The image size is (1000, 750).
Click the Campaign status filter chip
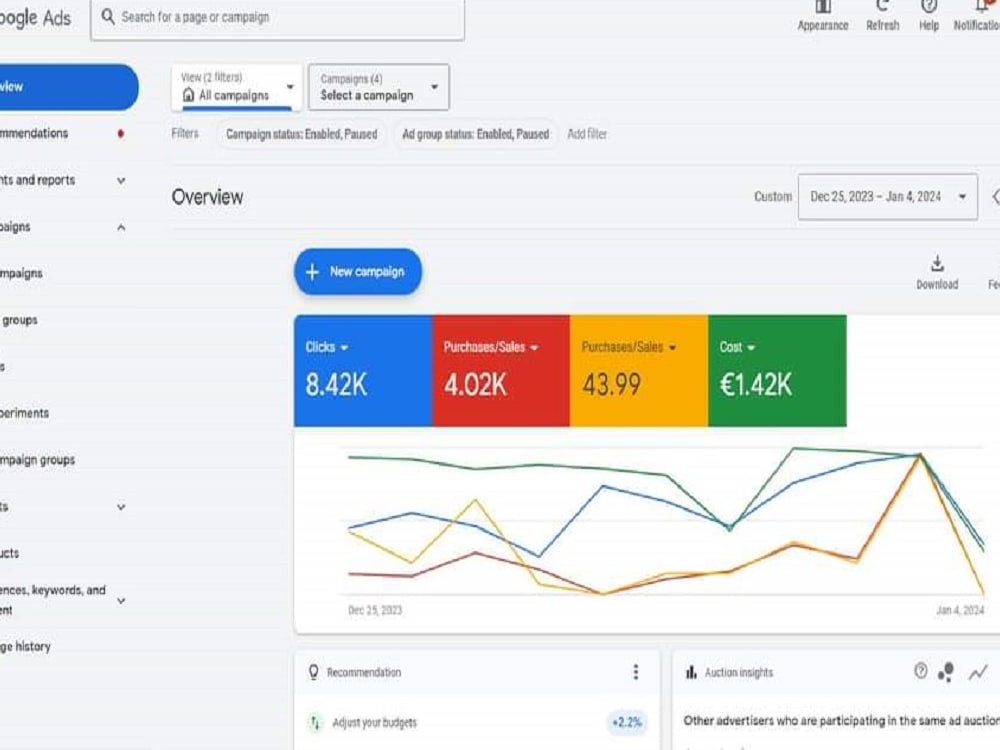(301, 134)
